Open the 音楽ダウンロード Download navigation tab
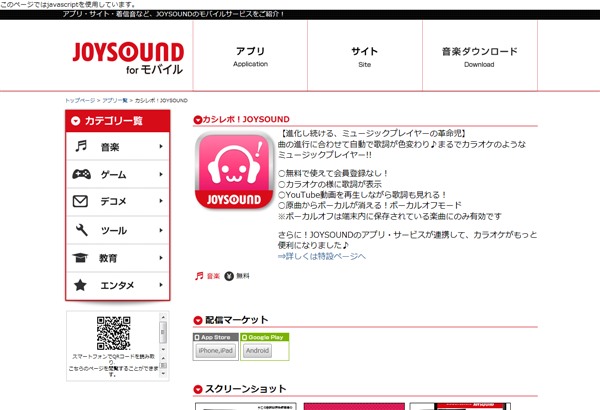The image size is (600, 410). 479,56
